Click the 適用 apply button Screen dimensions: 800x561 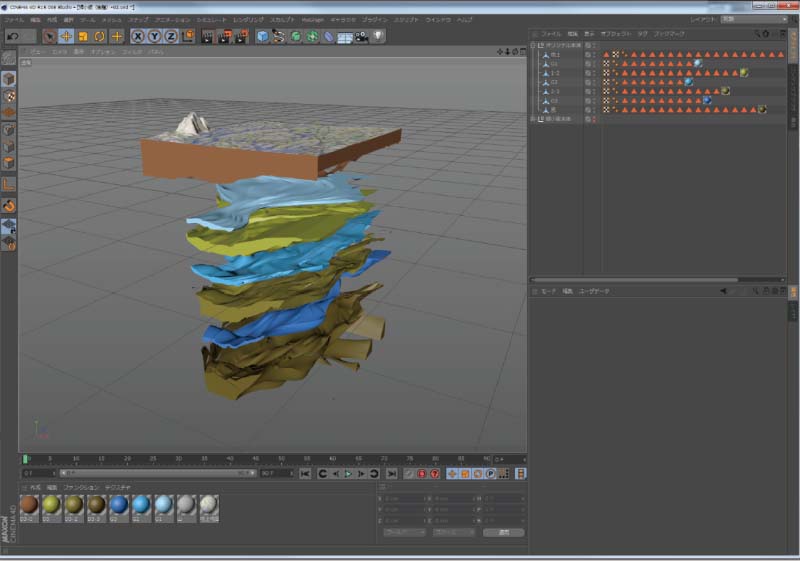tap(504, 532)
